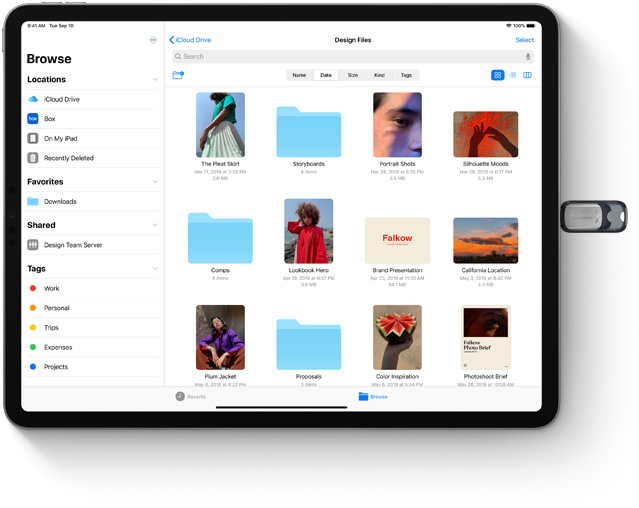Switch to column view
The width and height of the screenshot is (639, 508).
[527, 75]
